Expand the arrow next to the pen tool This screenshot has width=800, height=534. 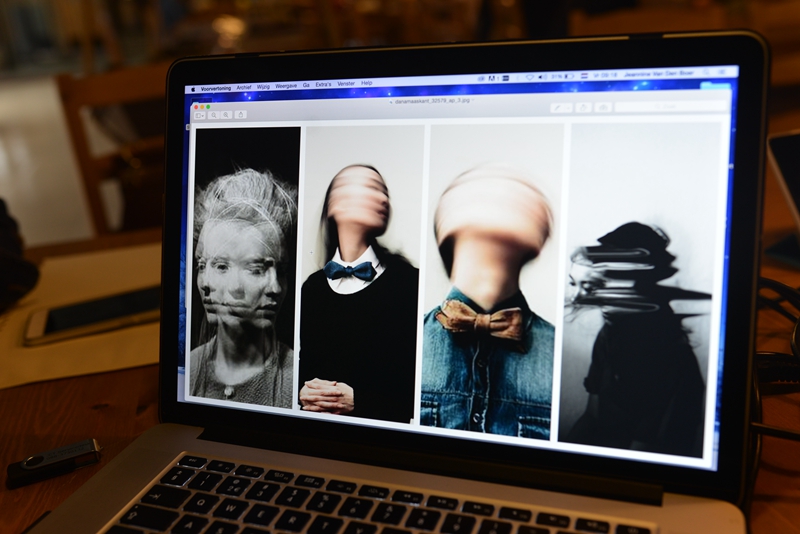tap(568, 108)
